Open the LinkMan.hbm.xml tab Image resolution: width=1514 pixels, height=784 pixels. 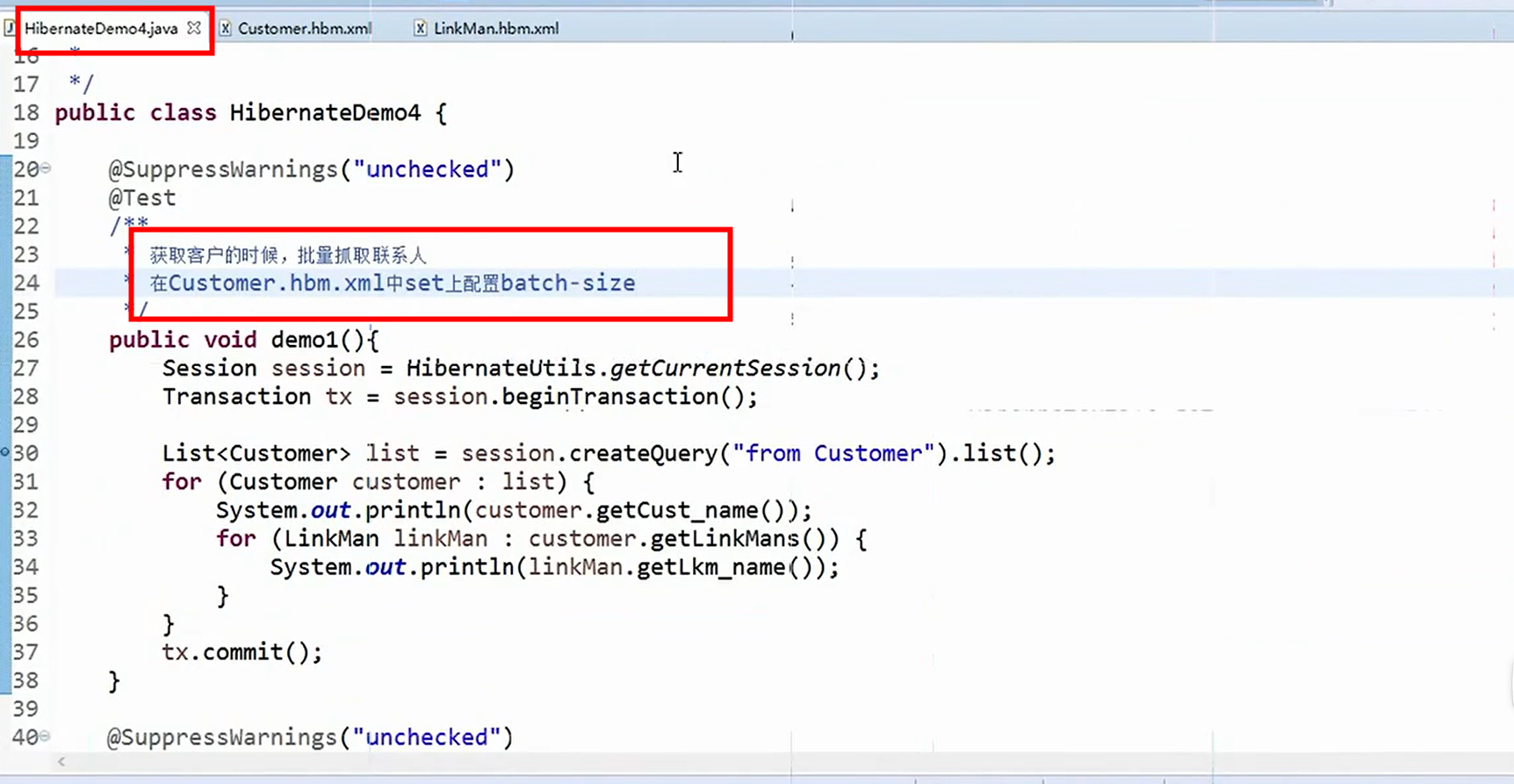click(495, 28)
